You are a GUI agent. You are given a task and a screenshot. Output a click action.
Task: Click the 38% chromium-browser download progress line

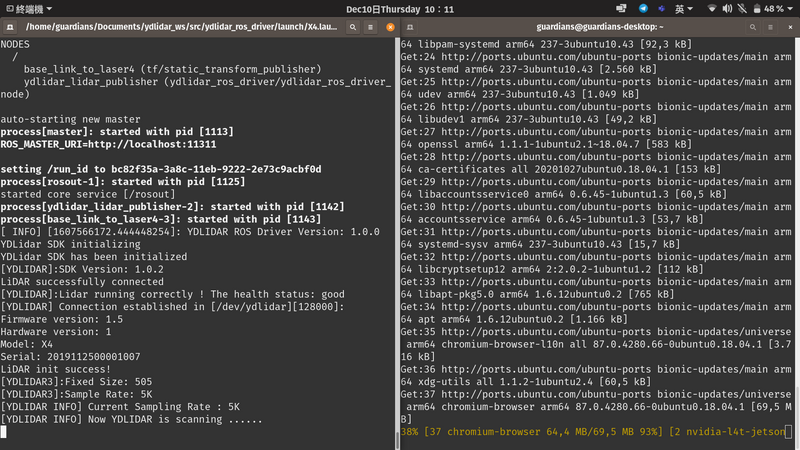point(593,432)
